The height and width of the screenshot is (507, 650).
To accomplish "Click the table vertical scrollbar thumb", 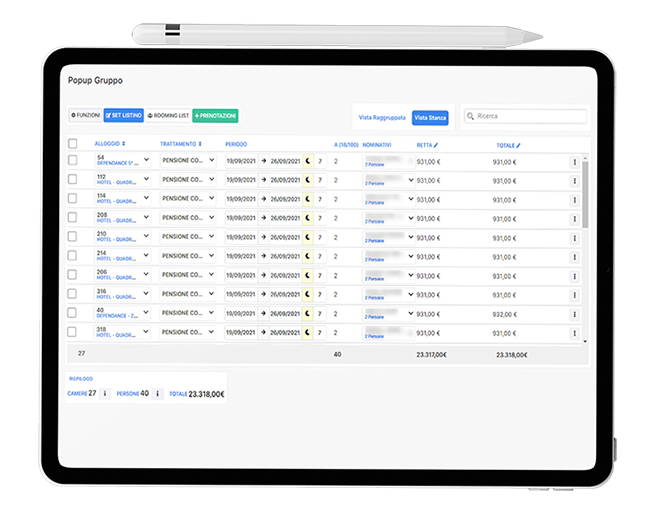I will coord(585,195).
